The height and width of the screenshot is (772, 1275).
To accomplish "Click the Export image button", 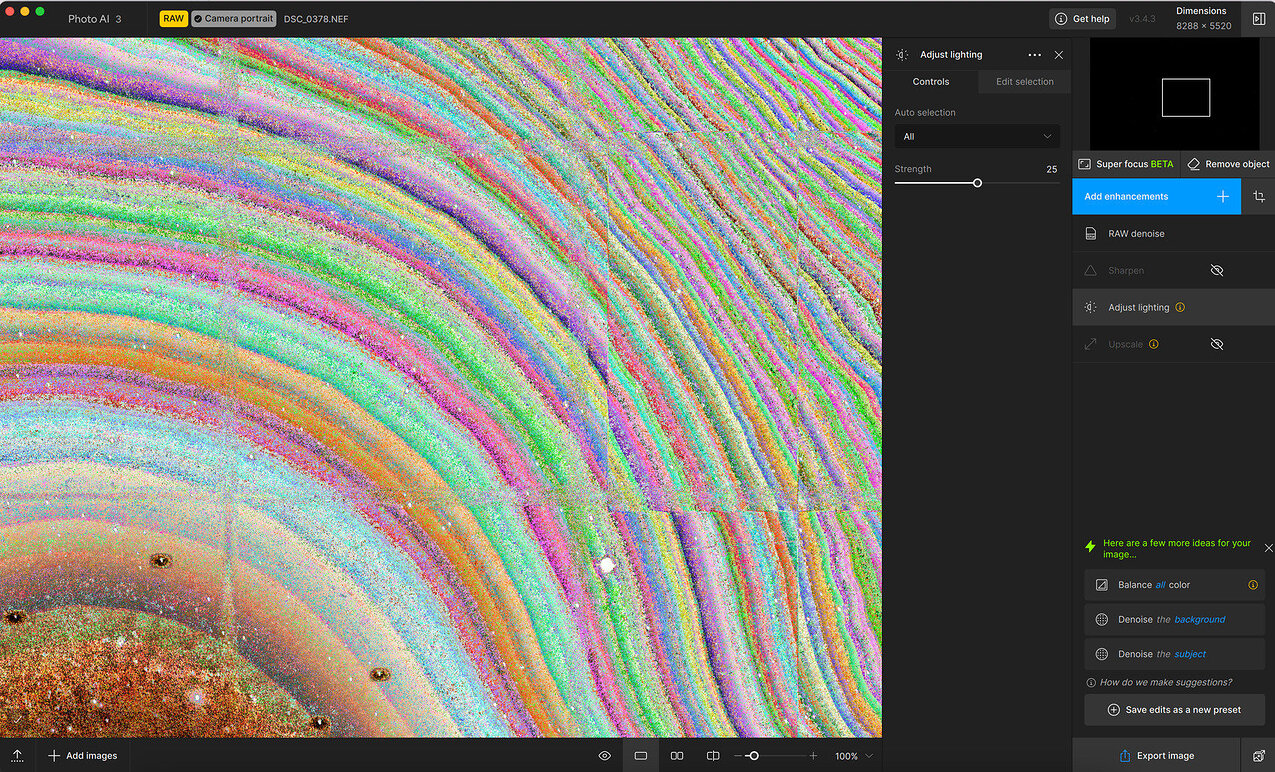I will point(1156,755).
